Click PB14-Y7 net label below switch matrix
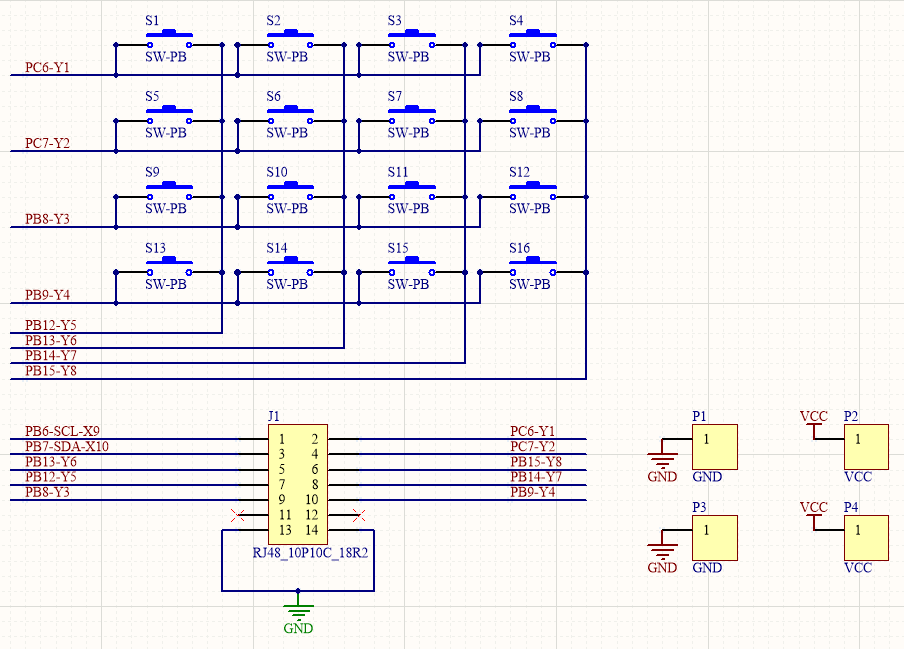Image resolution: width=904 pixels, height=649 pixels. pyautogui.click(x=51, y=356)
